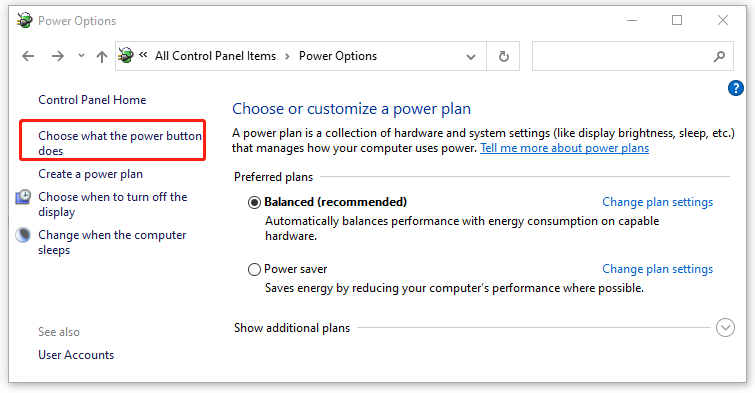Select the Balanced (recommended) plan
The height and width of the screenshot is (393, 755).
(254, 202)
